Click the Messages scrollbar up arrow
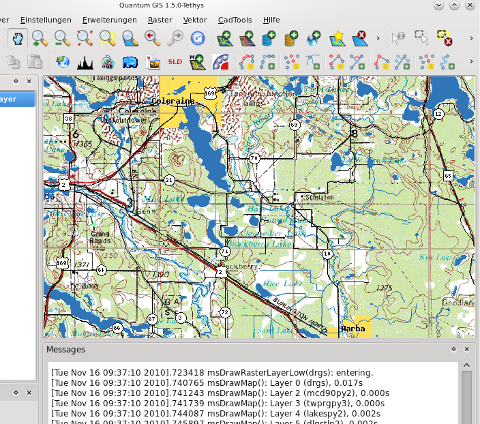This screenshot has height=424, width=480. click(467, 365)
